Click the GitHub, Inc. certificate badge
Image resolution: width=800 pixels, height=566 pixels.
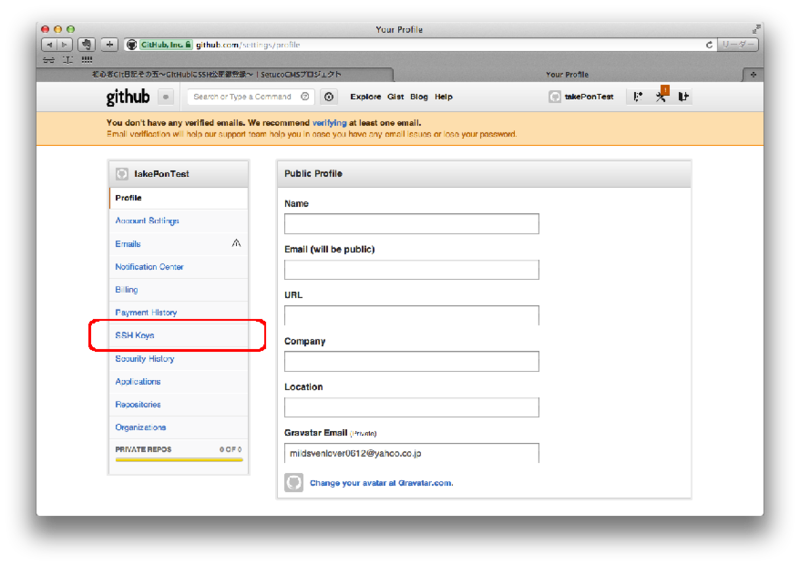coord(166,45)
